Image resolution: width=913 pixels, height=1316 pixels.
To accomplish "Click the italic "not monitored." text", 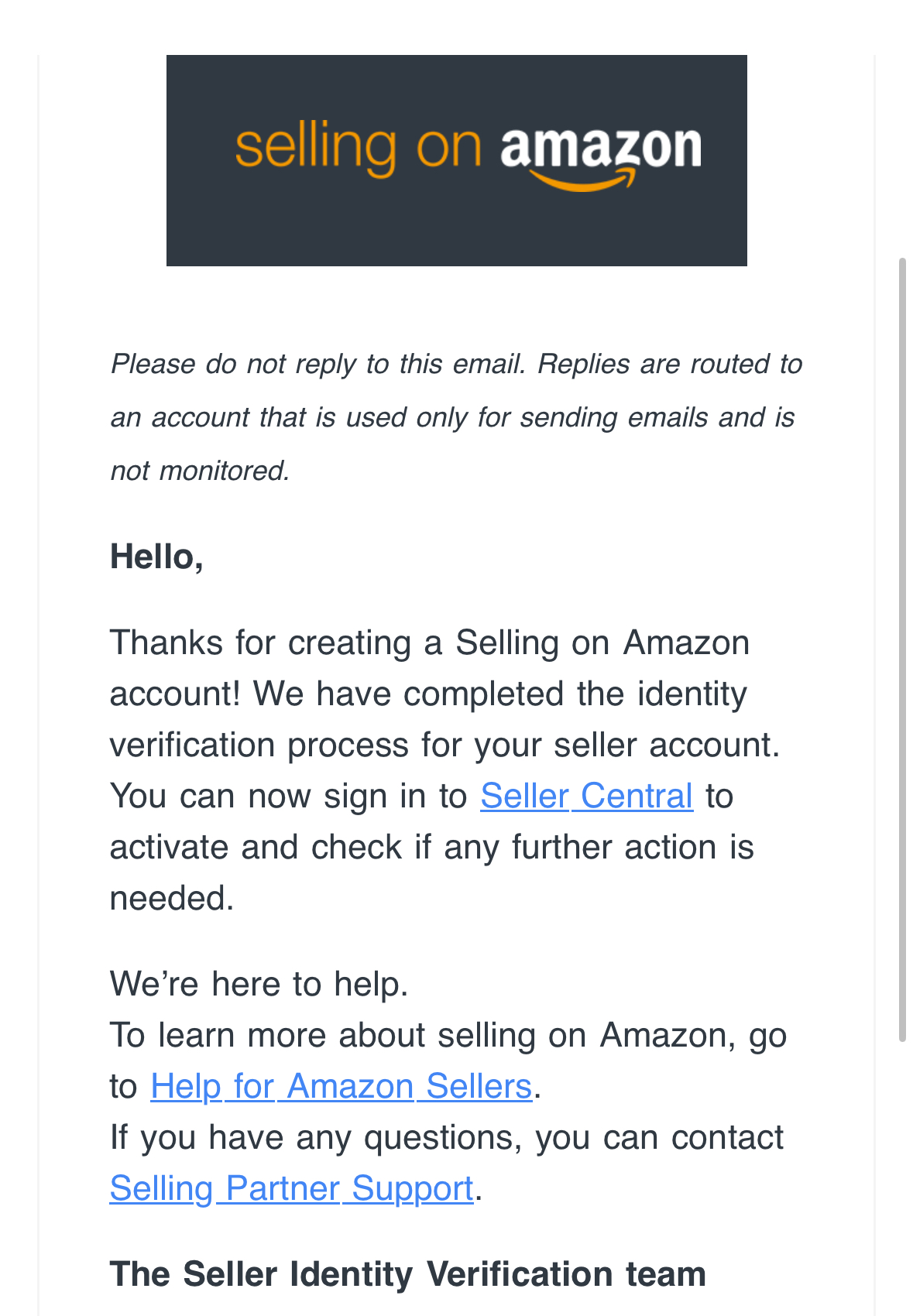I will coord(200,471).
